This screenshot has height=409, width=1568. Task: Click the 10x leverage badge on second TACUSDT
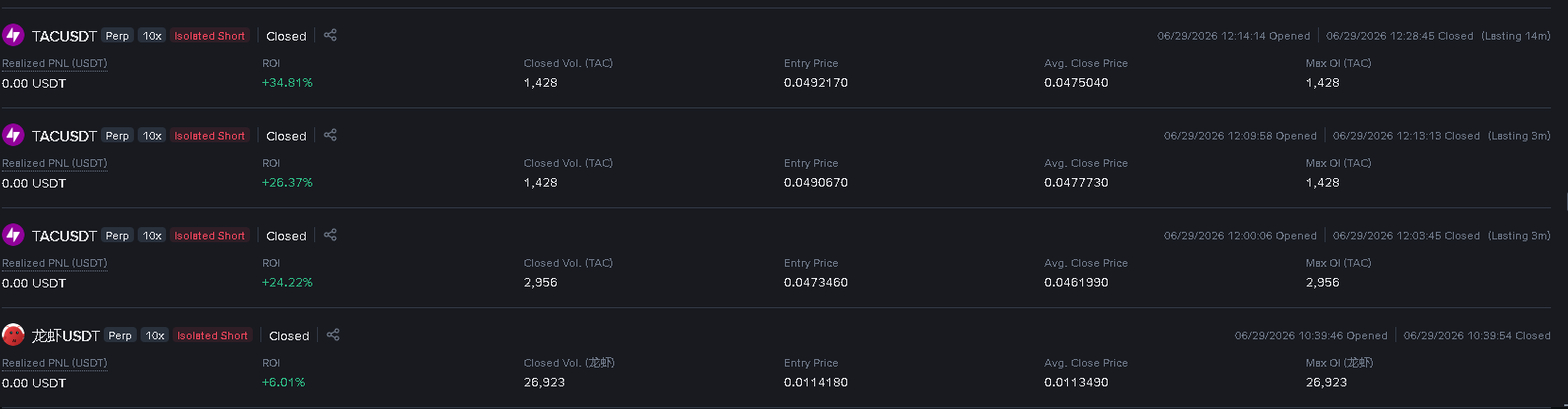pos(152,136)
